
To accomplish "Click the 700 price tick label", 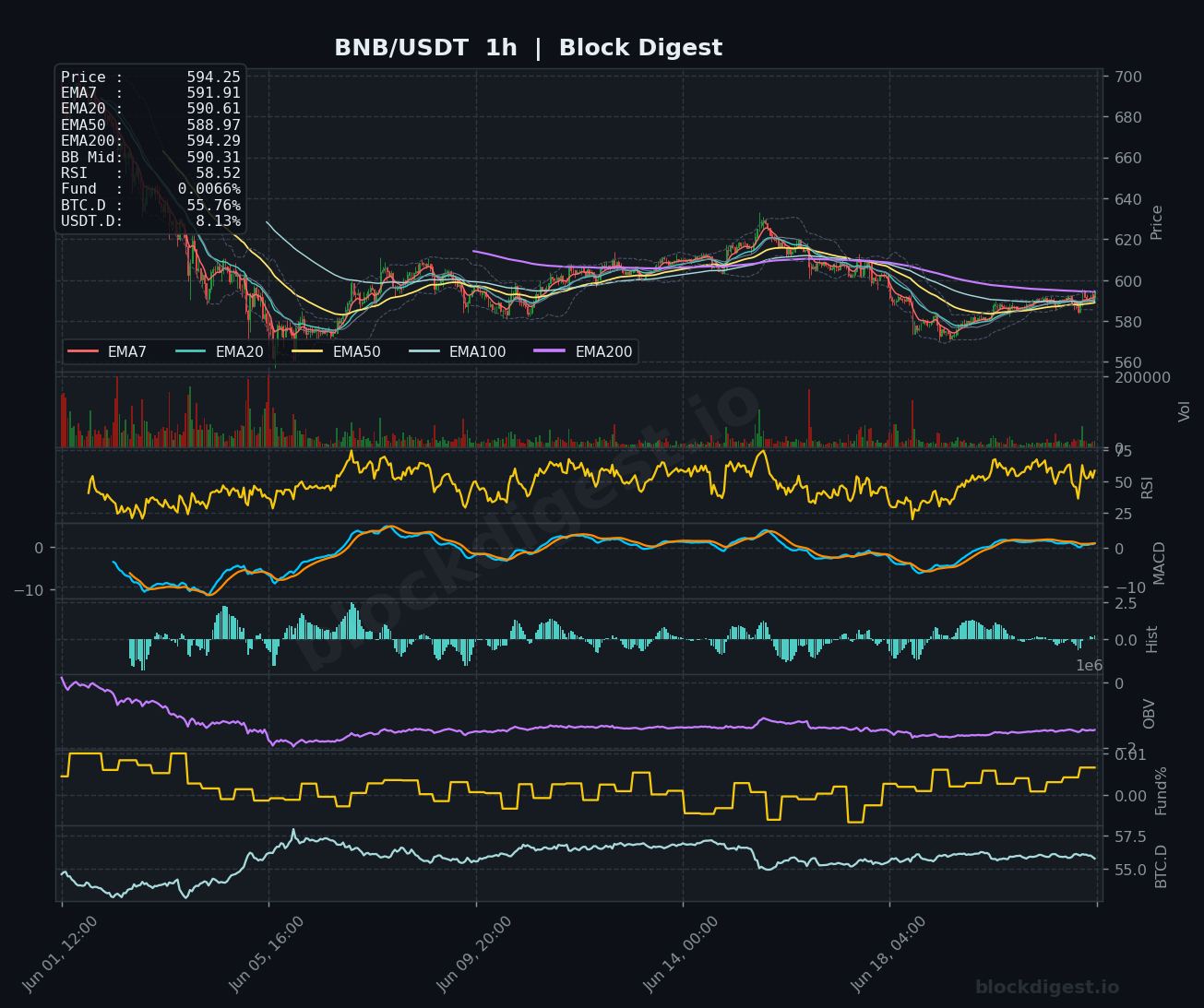I will [x=1128, y=77].
